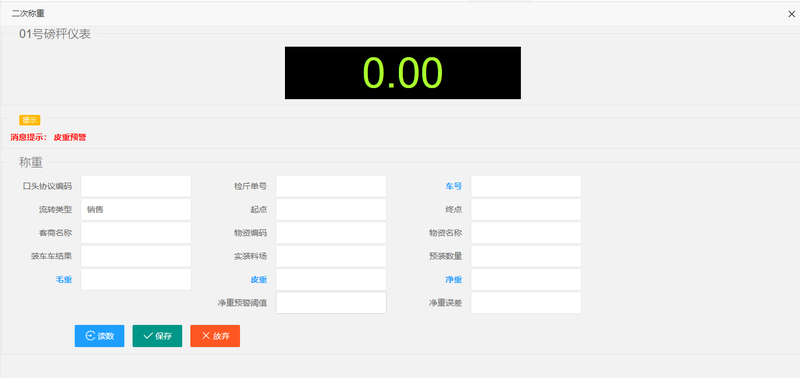The height and width of the screenshot is (378, 800).
Task: Click the blue 皮重 label
Action: pos(259,280)
